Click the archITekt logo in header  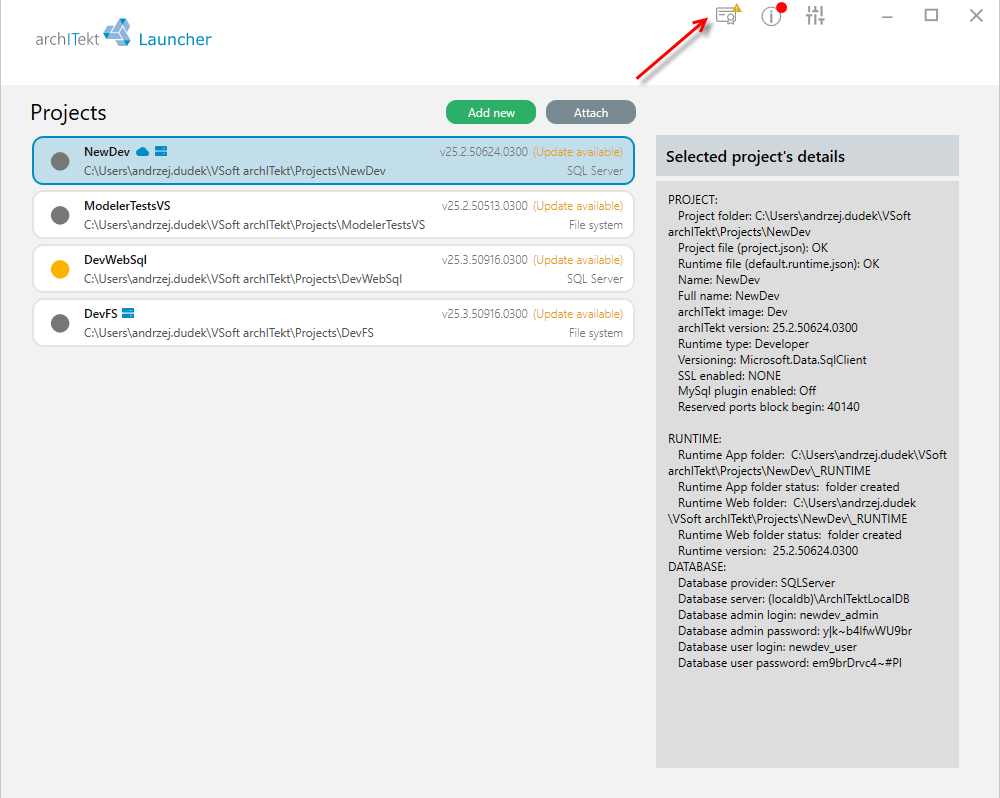click(117, 32)
